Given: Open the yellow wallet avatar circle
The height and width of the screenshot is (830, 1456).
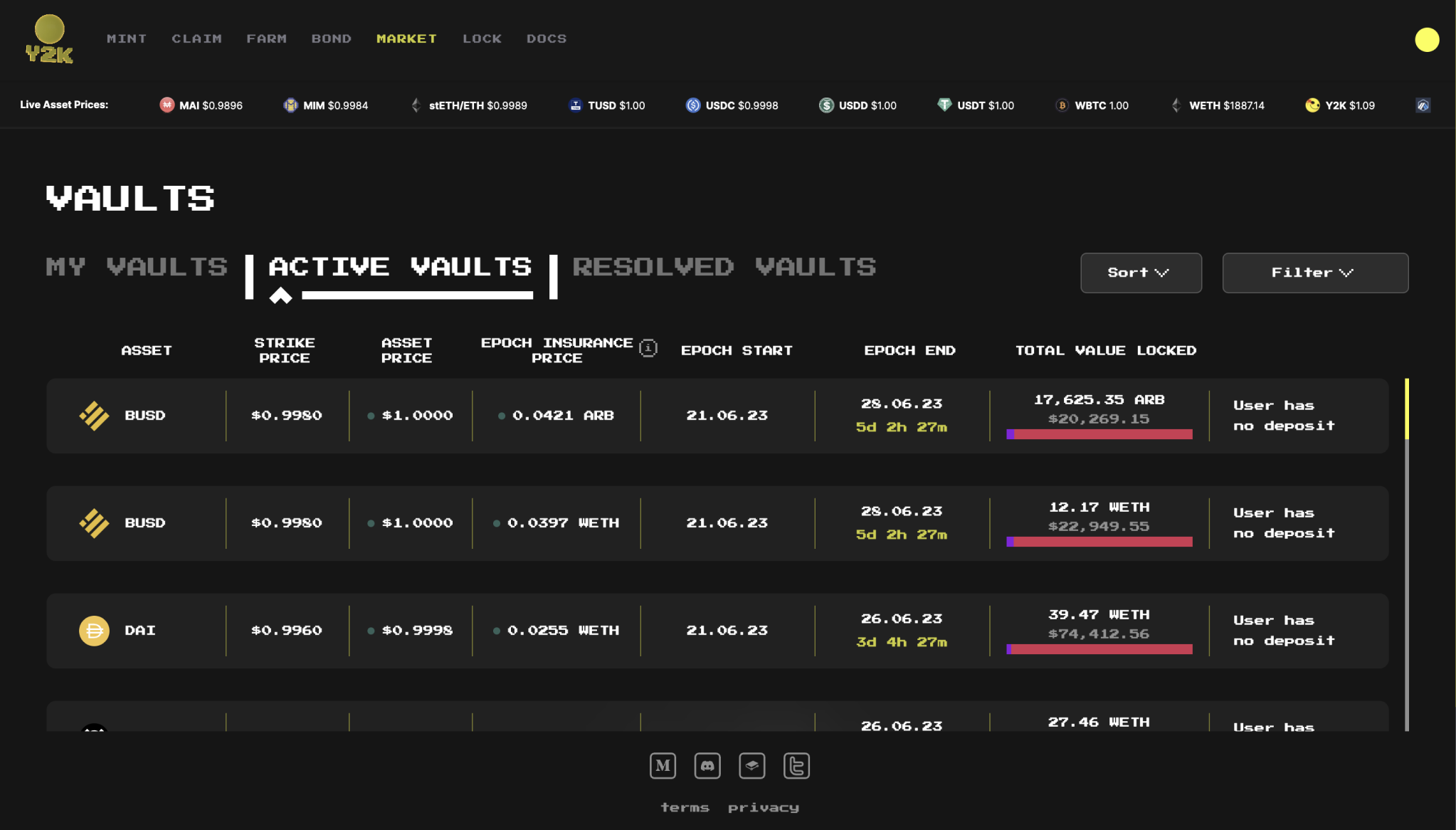Looking at the screenshot, I should tap(1427, 40).
